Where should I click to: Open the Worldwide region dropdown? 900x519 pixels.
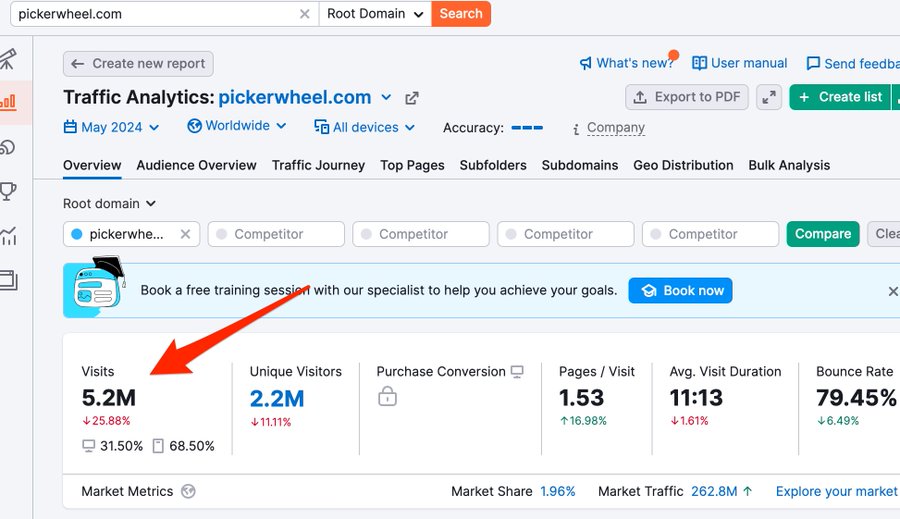click(237, 126)
